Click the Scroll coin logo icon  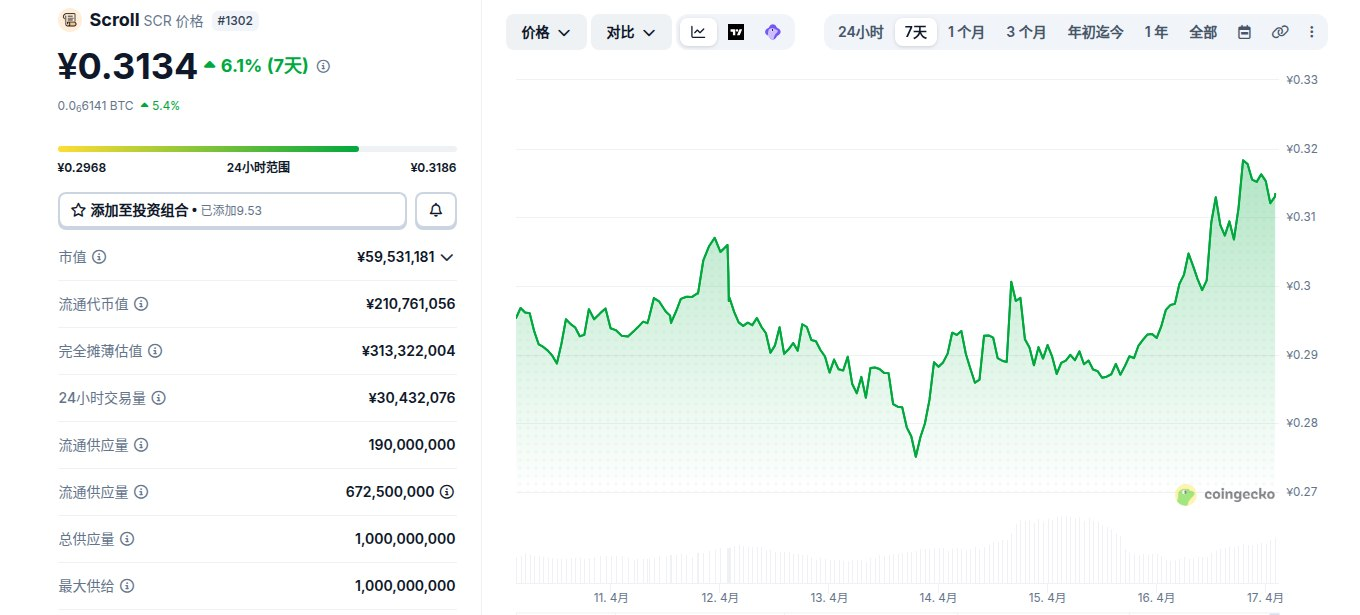[x=71, y=20]
